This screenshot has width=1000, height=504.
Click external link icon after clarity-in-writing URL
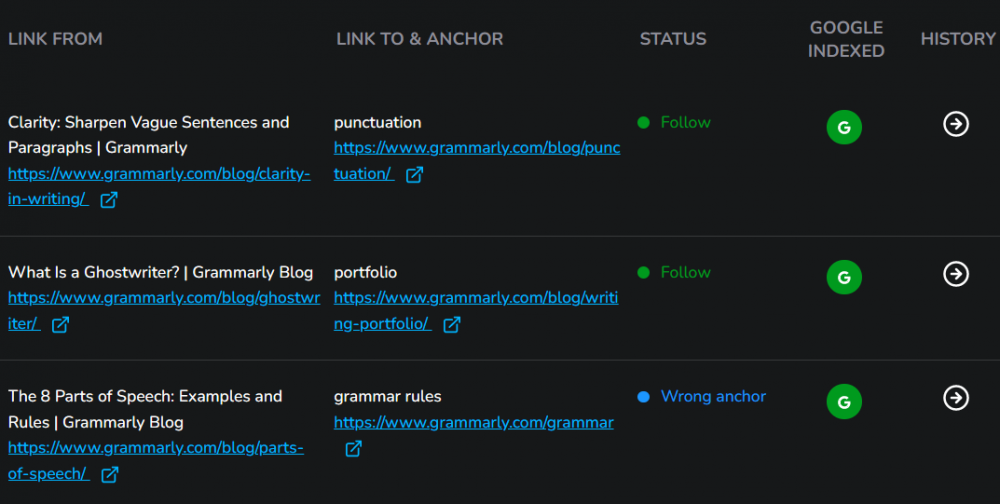pos(108,200)
